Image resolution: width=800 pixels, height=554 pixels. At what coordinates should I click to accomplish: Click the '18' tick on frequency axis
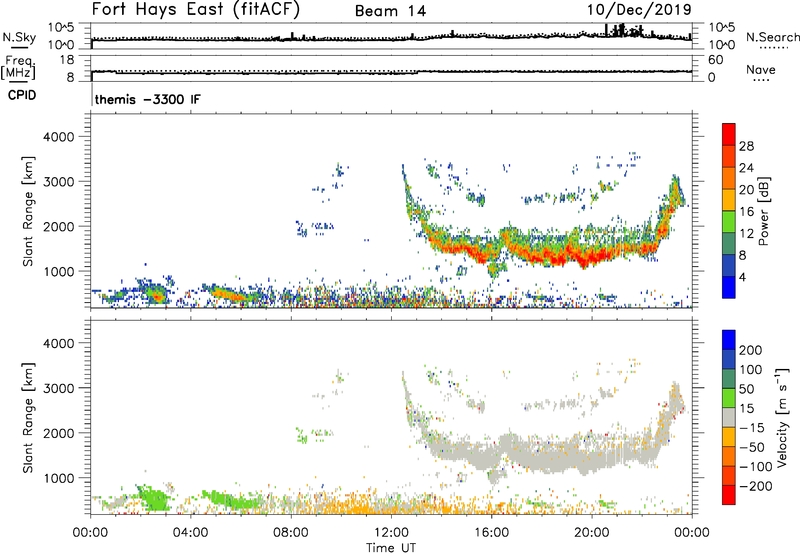coord(66,60)
